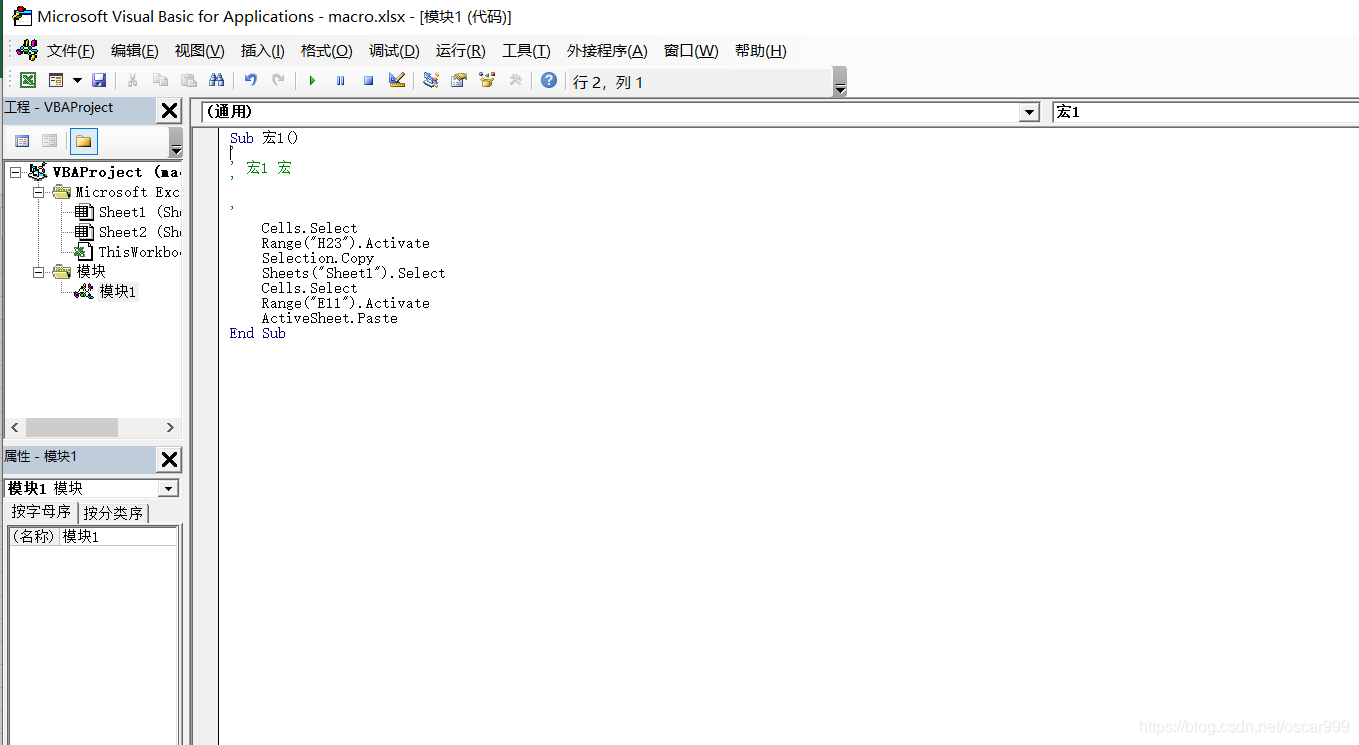The image size is (1359, 745).
Task: Open the 外接程序(A) menu
Action: point(607,51)
